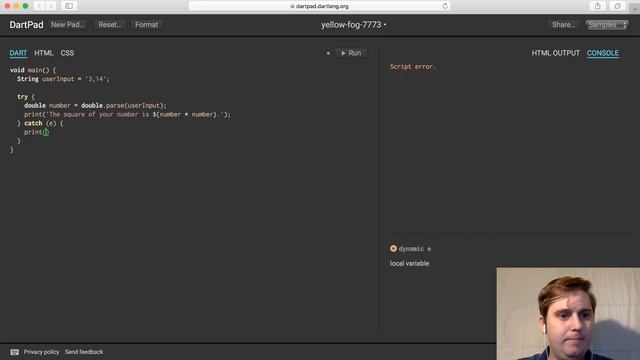Open the Send feedback link
The height and width of the screenshot is (360, 640).
pos(84,352)
